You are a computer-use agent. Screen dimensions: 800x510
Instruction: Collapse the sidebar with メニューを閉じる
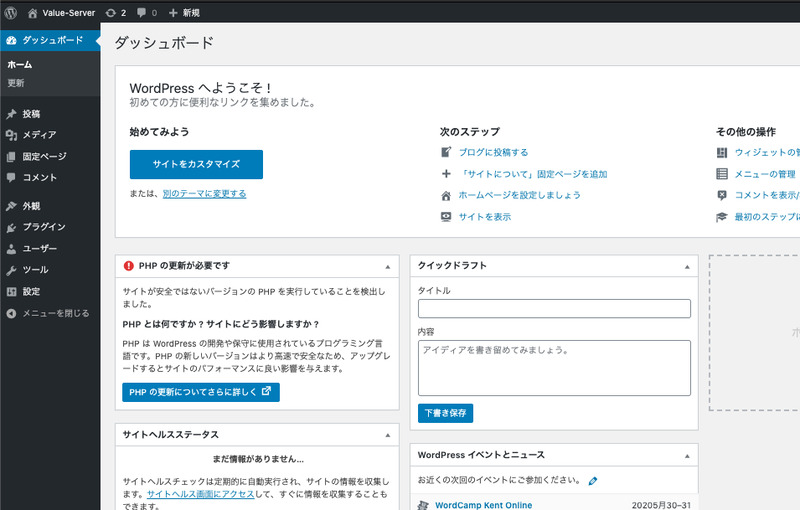pyautogui.click(x=48, y=313)
